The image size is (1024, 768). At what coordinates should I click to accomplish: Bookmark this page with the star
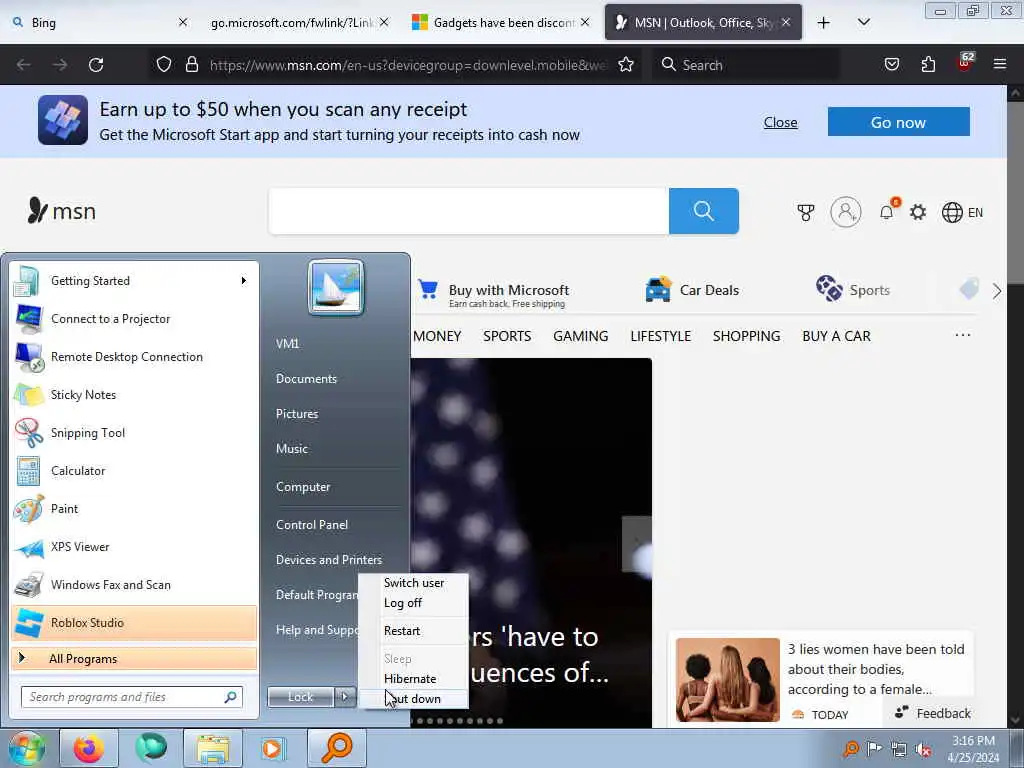coord(626,65)
